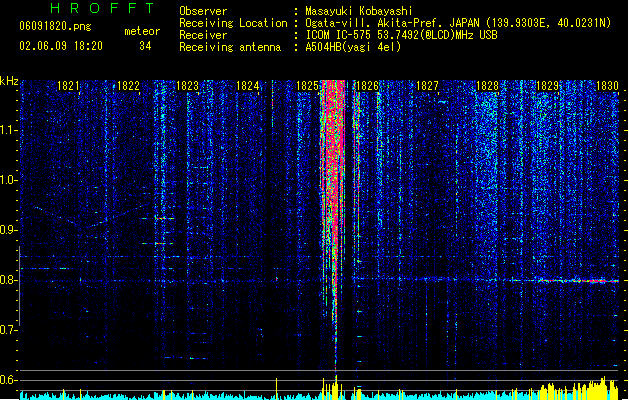Click the 1.1 frequency axis label
The height and width of the screenshot is (400, 629).
9,130
